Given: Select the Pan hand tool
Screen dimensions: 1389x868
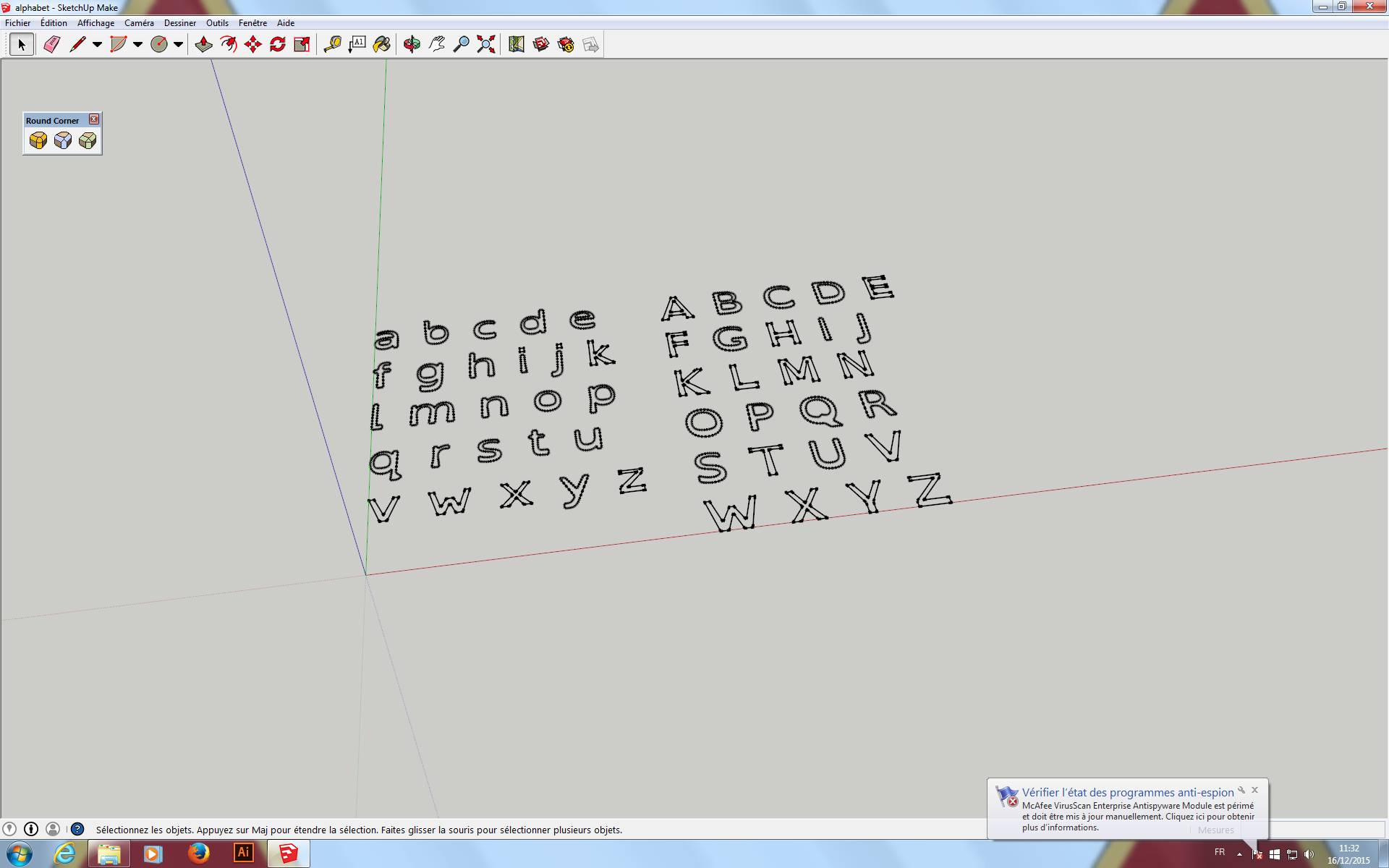Looking at the screenshot, I should pyautogui.click(x=436, y=45).
